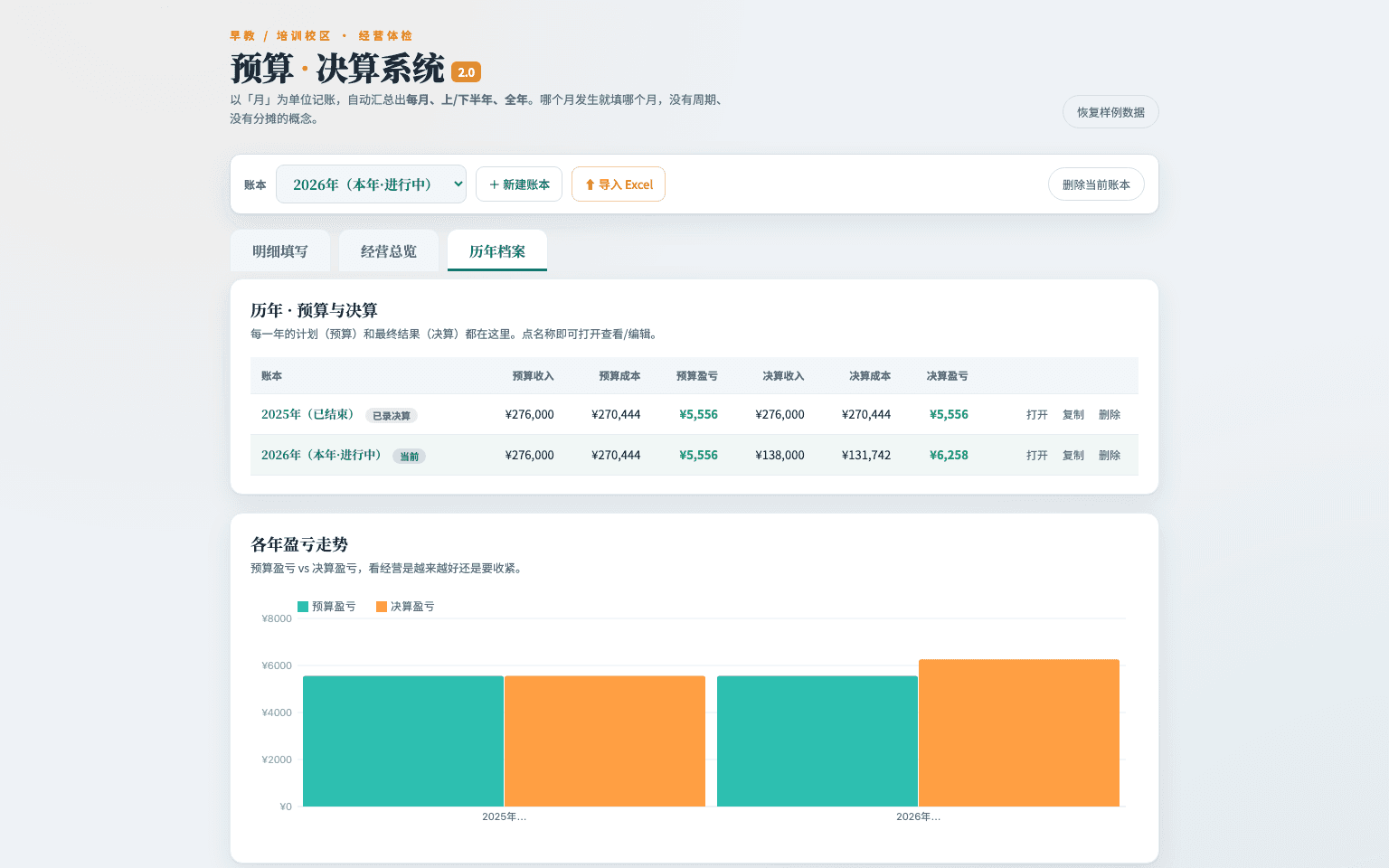
Task: Select the 历年档案 tab
Action: pos(497,251)
